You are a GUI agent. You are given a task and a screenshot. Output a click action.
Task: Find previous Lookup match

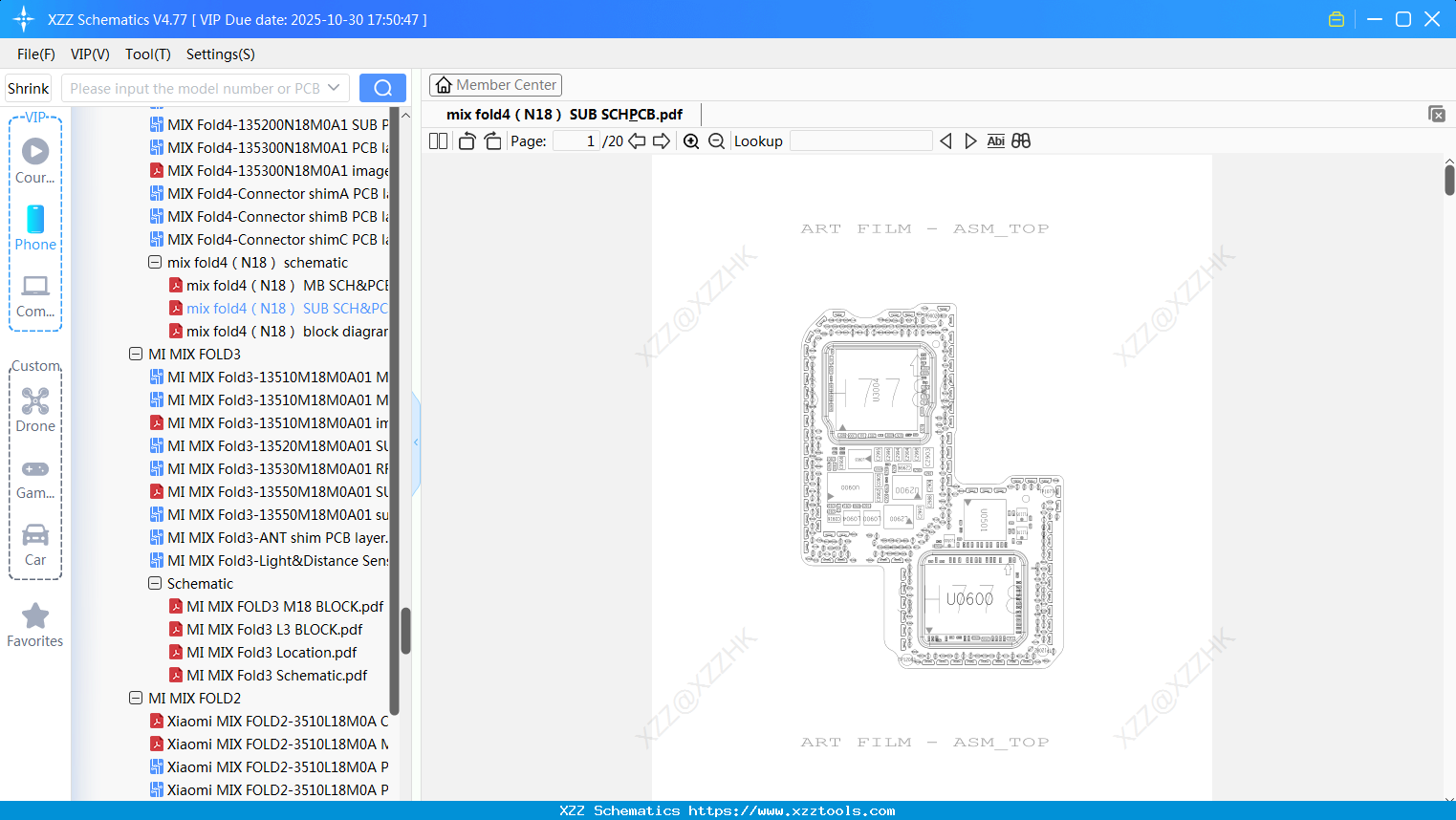[945, 141]
